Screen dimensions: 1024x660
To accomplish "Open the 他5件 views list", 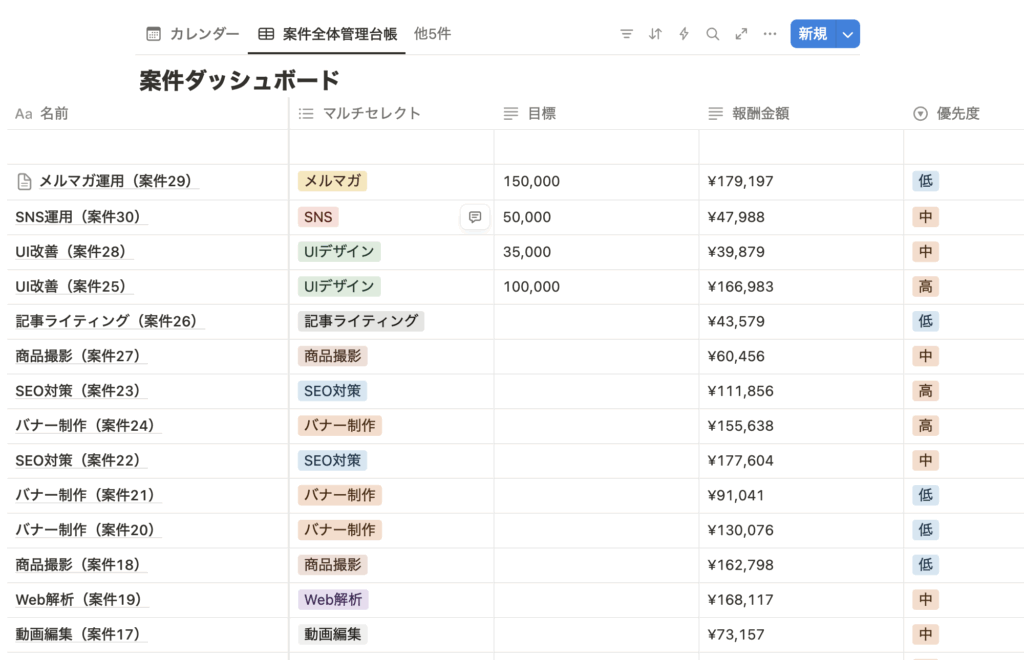I will [432, 34].
